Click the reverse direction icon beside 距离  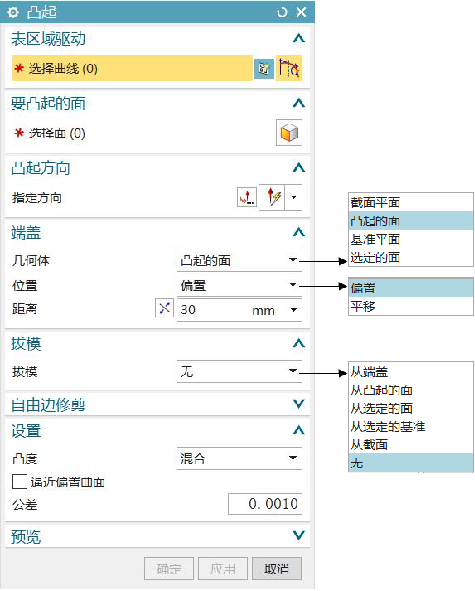[x=164, y=308]
